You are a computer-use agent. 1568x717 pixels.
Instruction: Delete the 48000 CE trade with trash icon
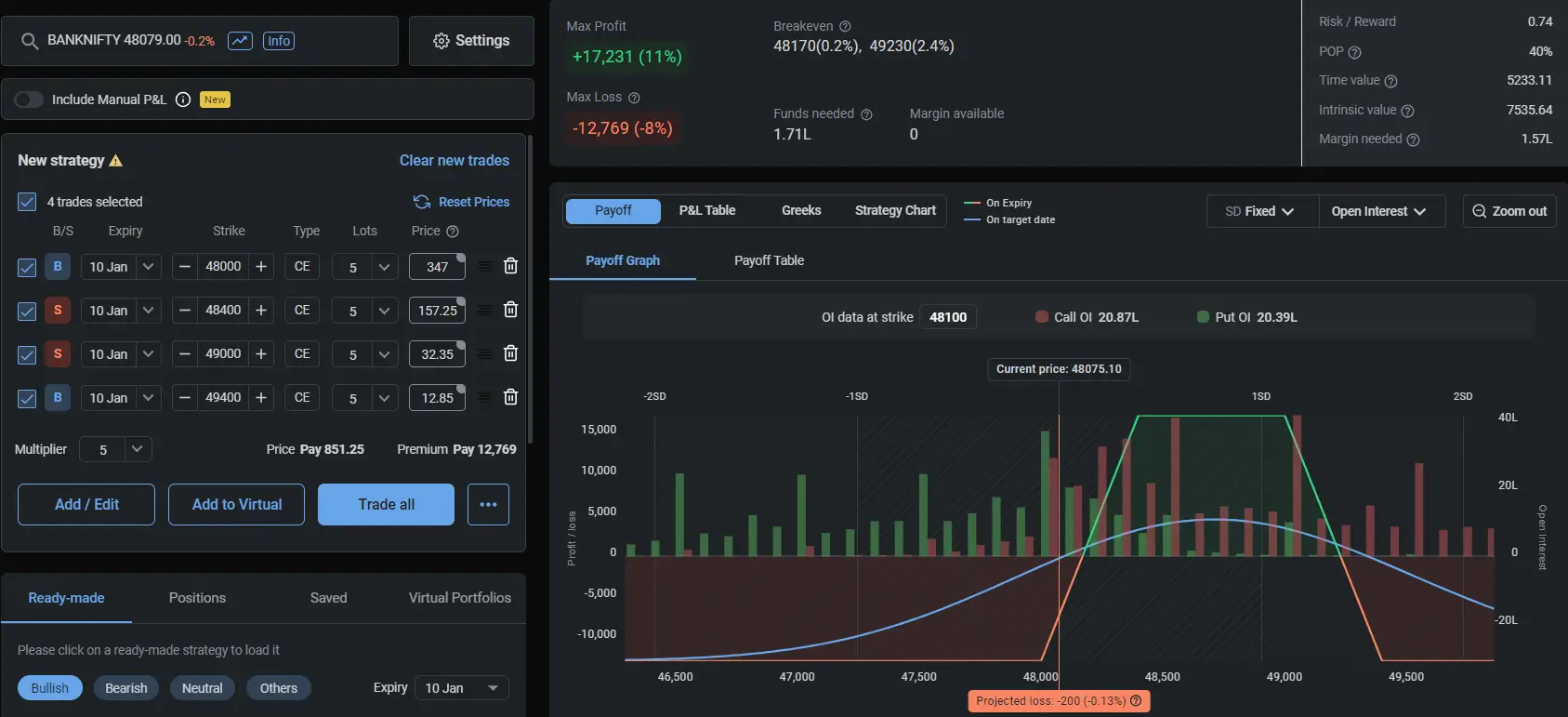click(x=510, y=266)
